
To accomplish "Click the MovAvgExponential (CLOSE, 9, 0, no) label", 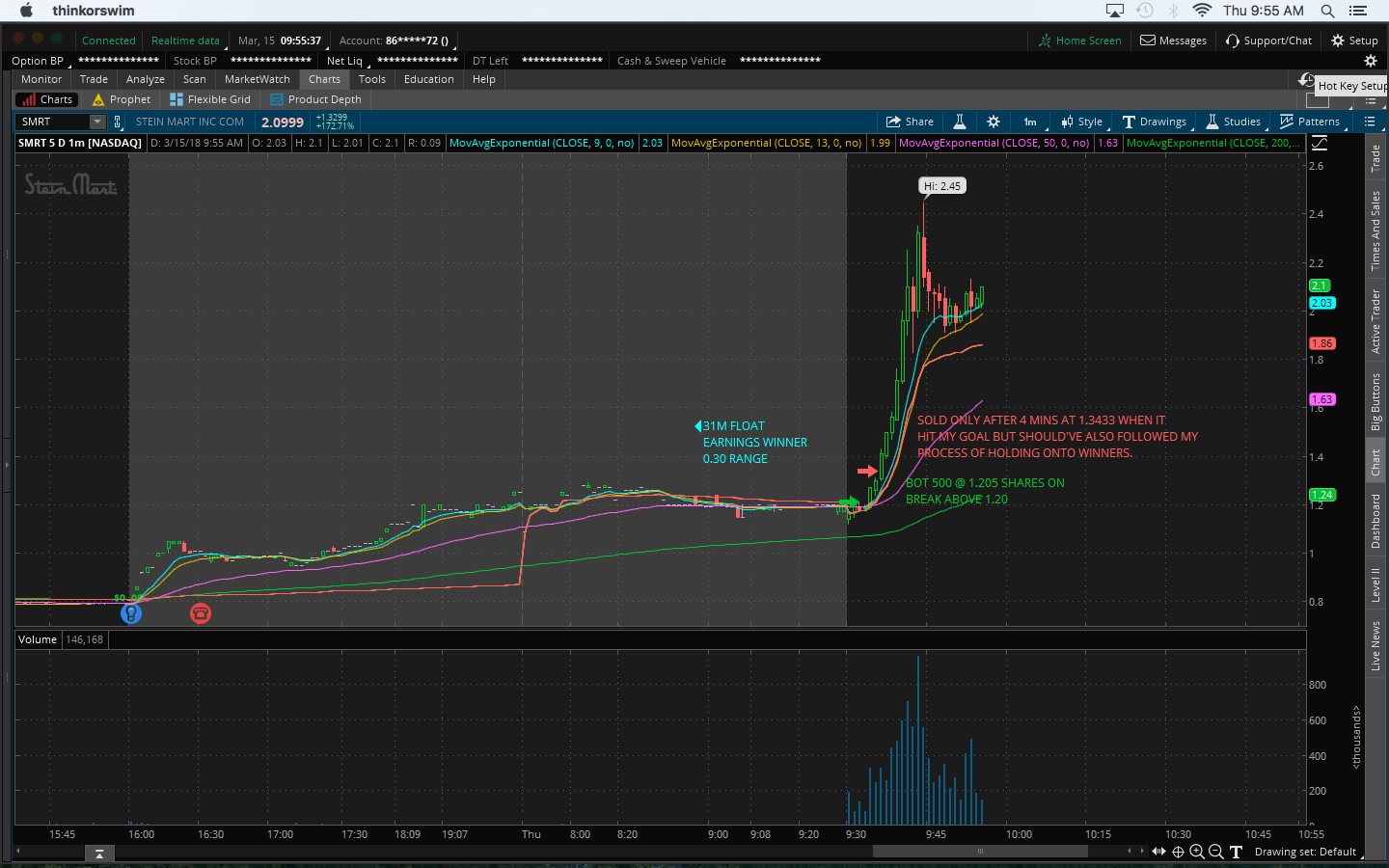I will (542, 143).
